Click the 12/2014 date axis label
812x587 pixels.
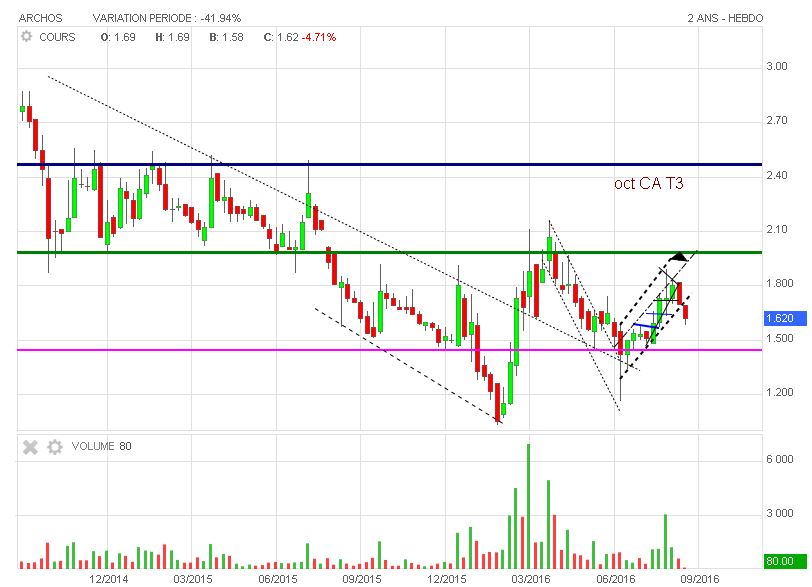108,579
